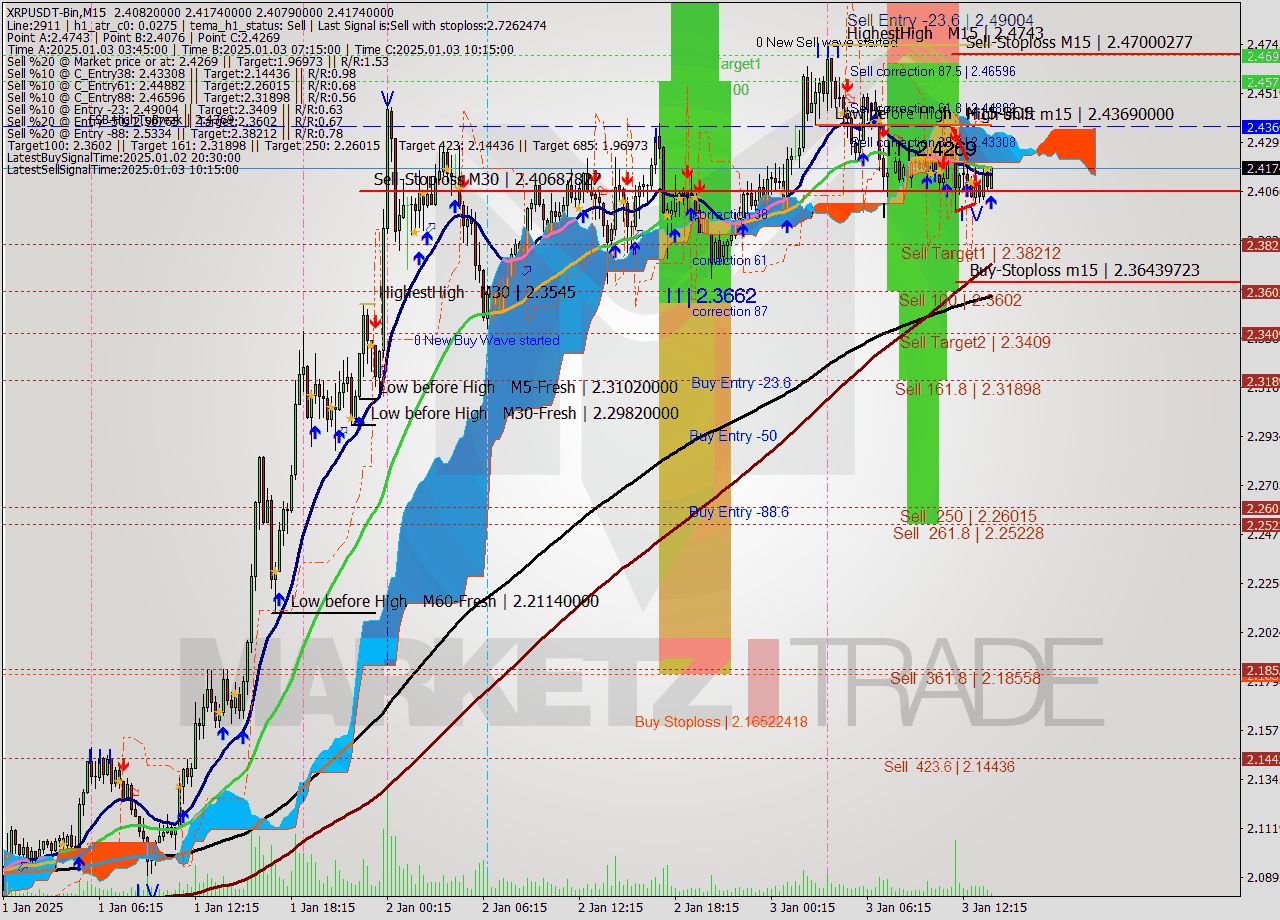Click green 2.469 price tag on axis
Screen dimensions: 1280x920
tap(1260, 56)
